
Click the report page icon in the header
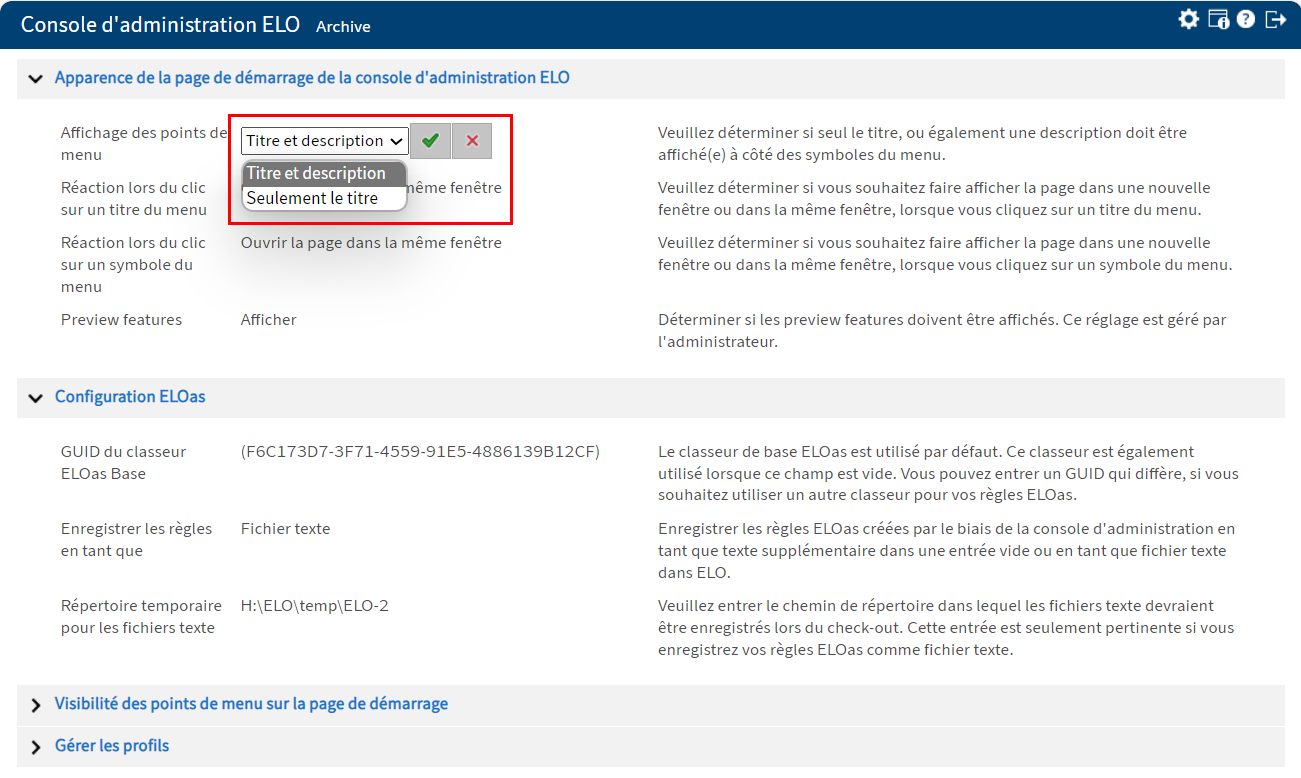point(1218,19)
